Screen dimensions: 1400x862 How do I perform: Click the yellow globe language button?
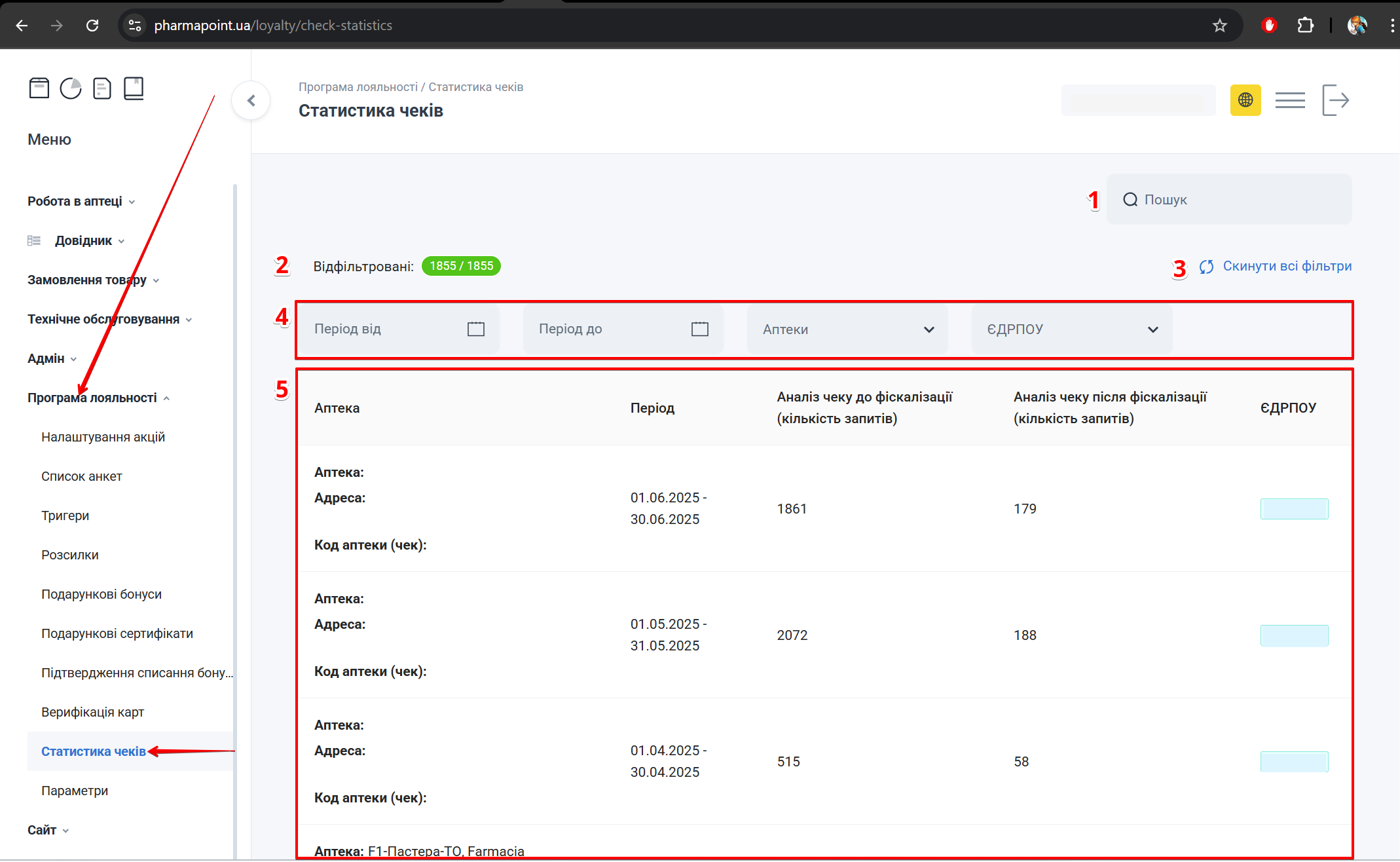pos(1245,100)
